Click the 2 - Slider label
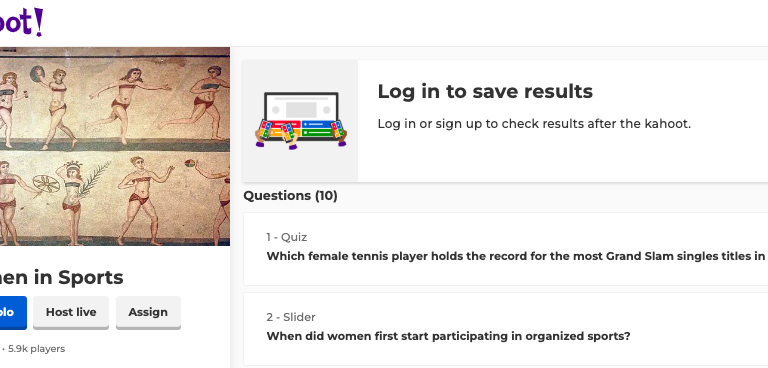Viewport: 768px width, 368px height. pyautogui.click(x=291, y=317)
